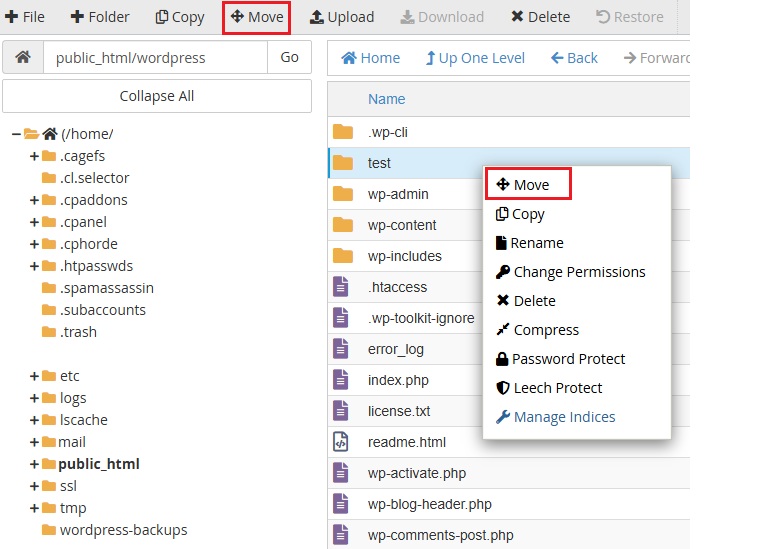The height and width of the screenshot is (549, 773).
Task: Click the wp-admin folder icon
Action: (343, 194)
